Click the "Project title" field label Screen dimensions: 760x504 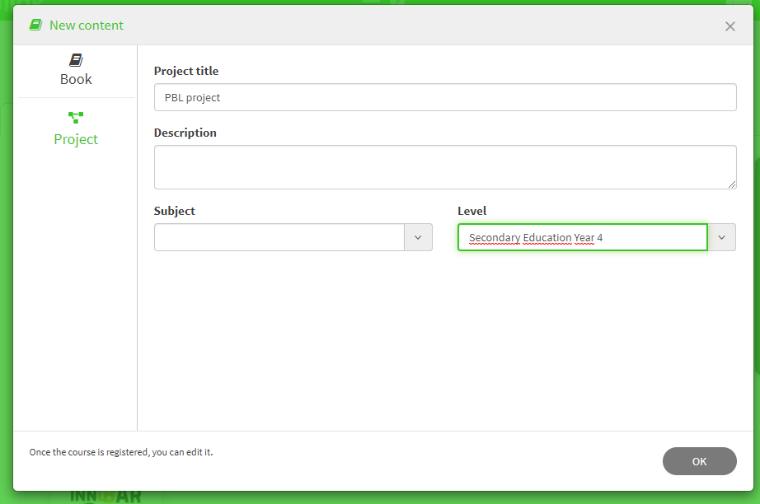pyautogui.click(x=186, y=71)
